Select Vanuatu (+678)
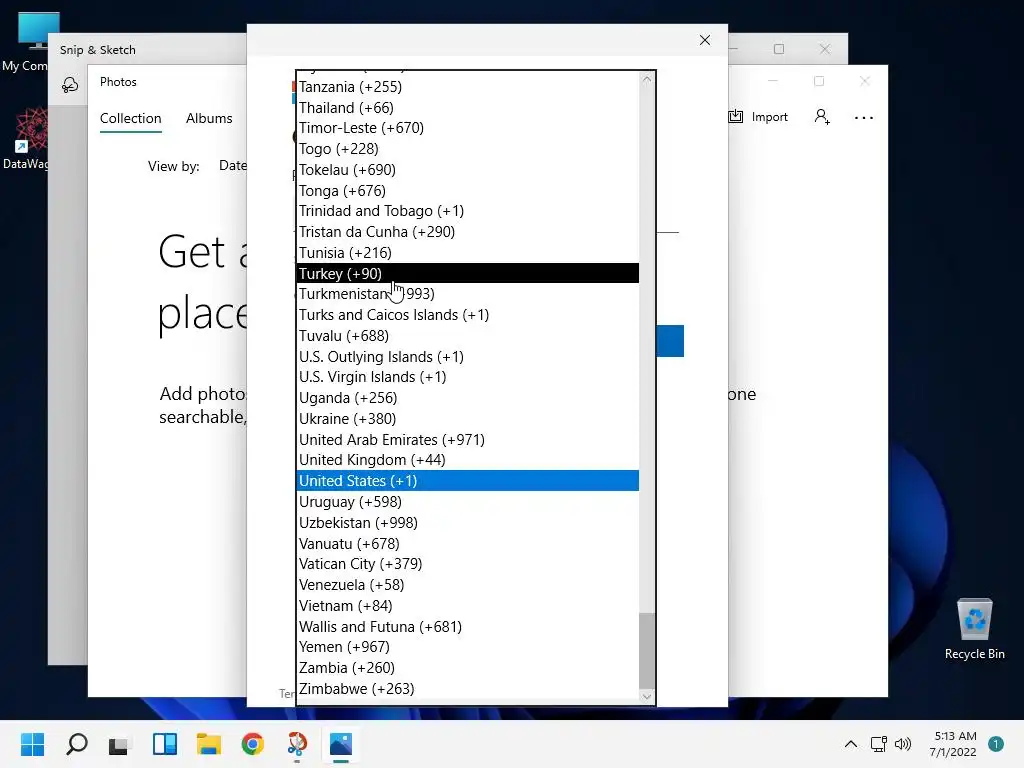Viewport: 1024px width, 768px height. coord(468,543)
